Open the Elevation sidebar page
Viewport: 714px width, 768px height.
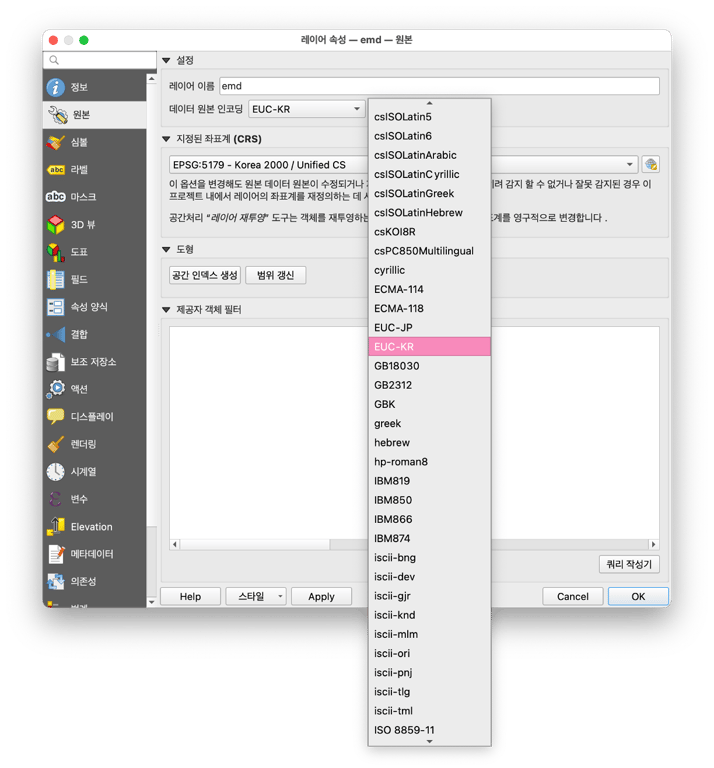click(x=95, y=527)
